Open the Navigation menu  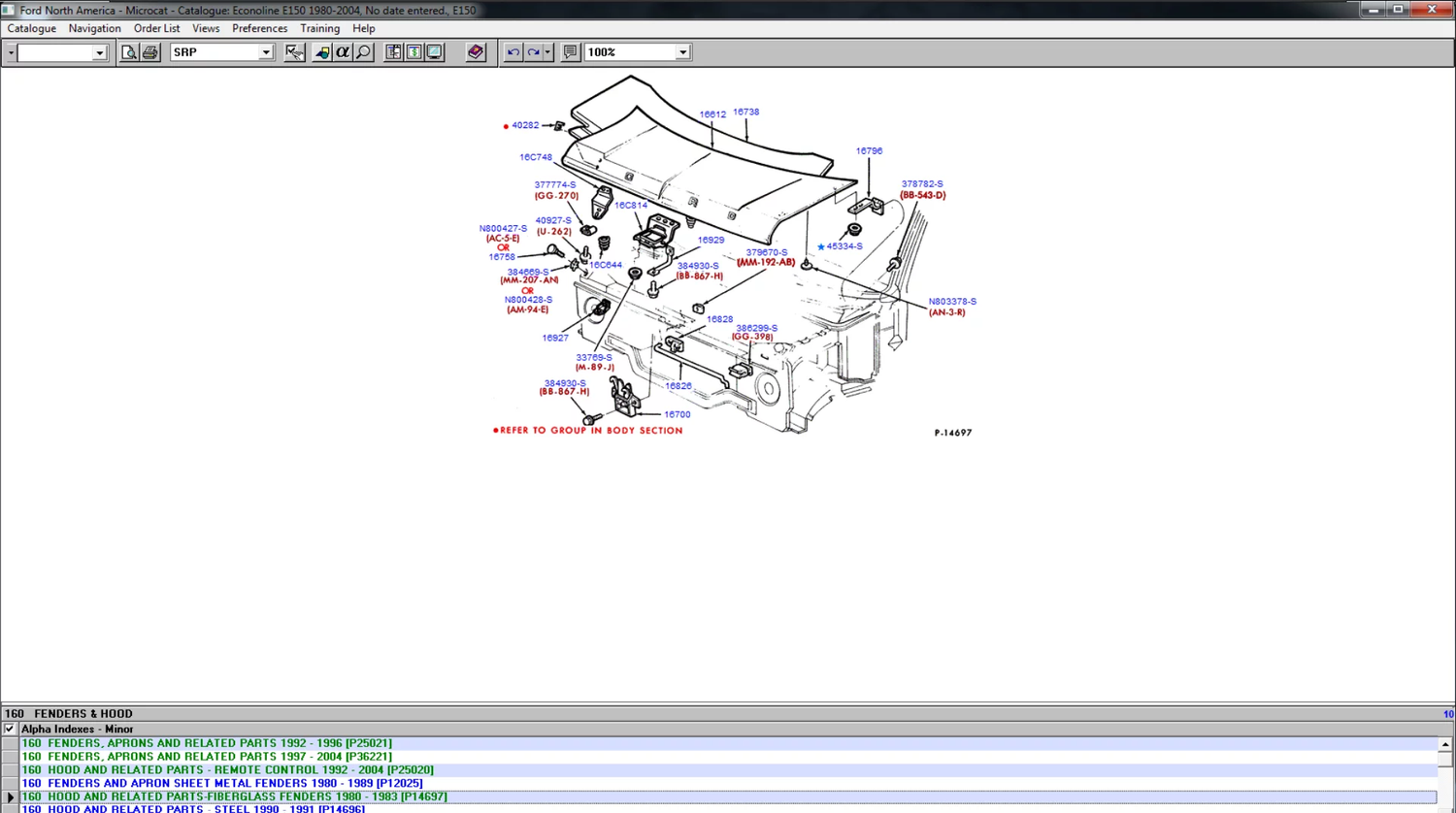point(94,29)
